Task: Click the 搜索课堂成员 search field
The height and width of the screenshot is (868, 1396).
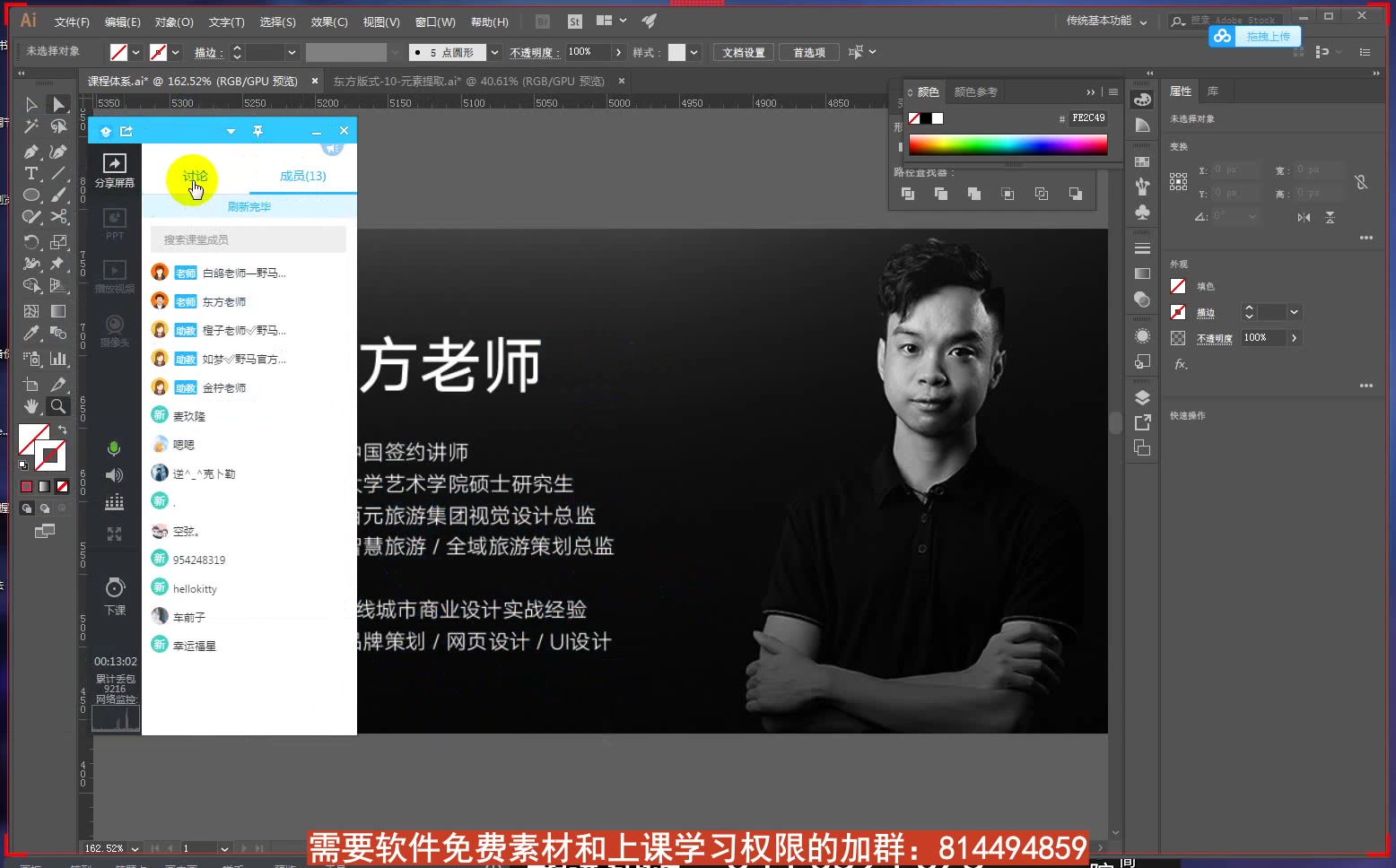Action: (x=249, y=239)
